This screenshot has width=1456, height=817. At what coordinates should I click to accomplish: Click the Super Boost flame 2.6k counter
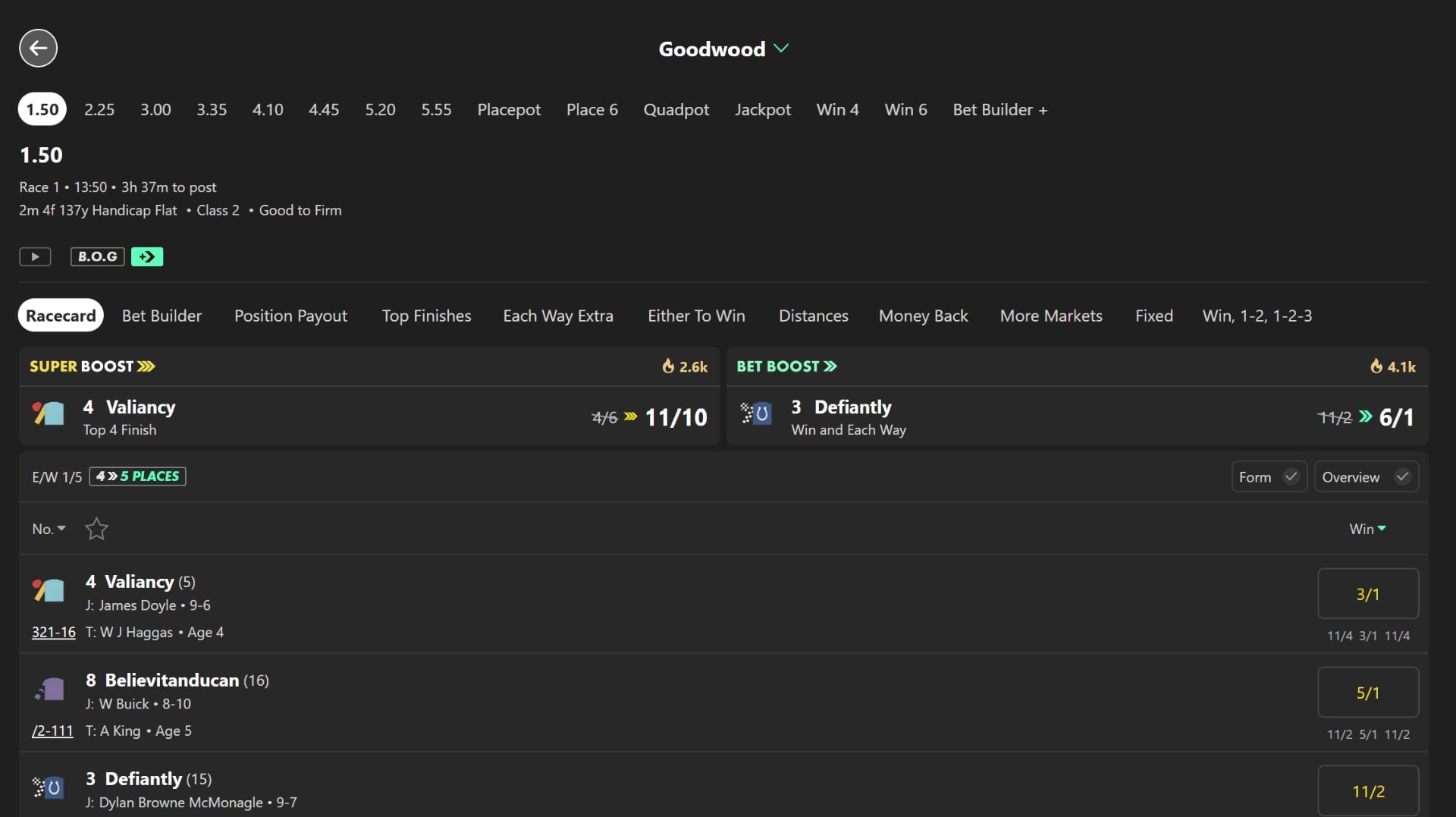[x=685, y=367]
